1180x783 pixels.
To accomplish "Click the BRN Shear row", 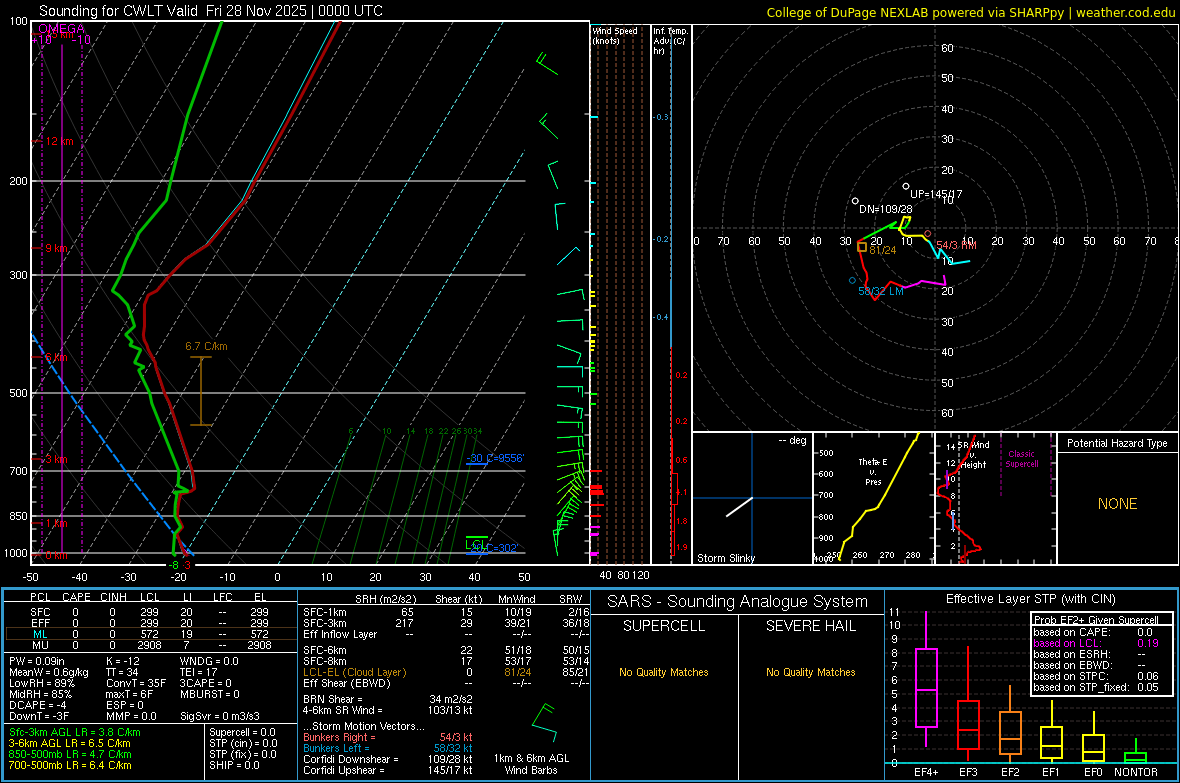I will (388, 699).
